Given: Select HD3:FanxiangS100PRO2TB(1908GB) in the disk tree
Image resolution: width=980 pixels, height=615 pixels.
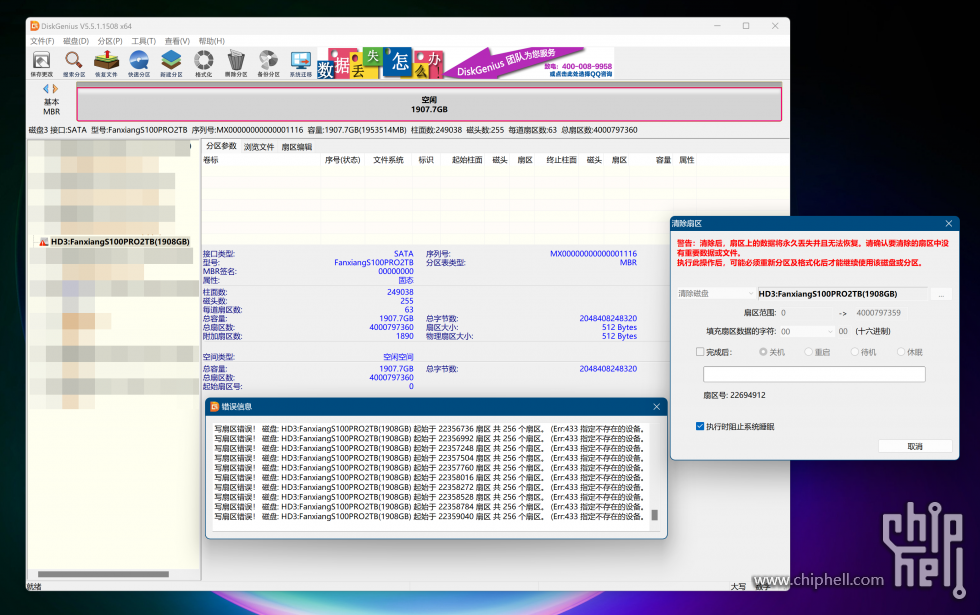Looking at the screenshot, I should tap(120, 242).
